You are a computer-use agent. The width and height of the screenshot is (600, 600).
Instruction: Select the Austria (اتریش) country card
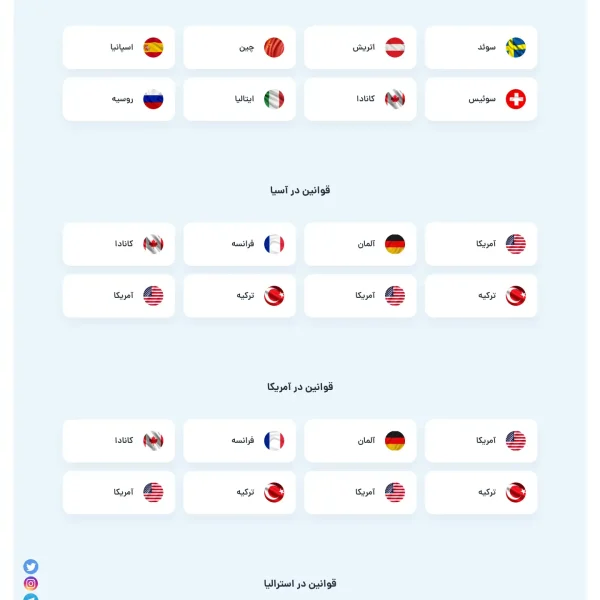[360, 47]
